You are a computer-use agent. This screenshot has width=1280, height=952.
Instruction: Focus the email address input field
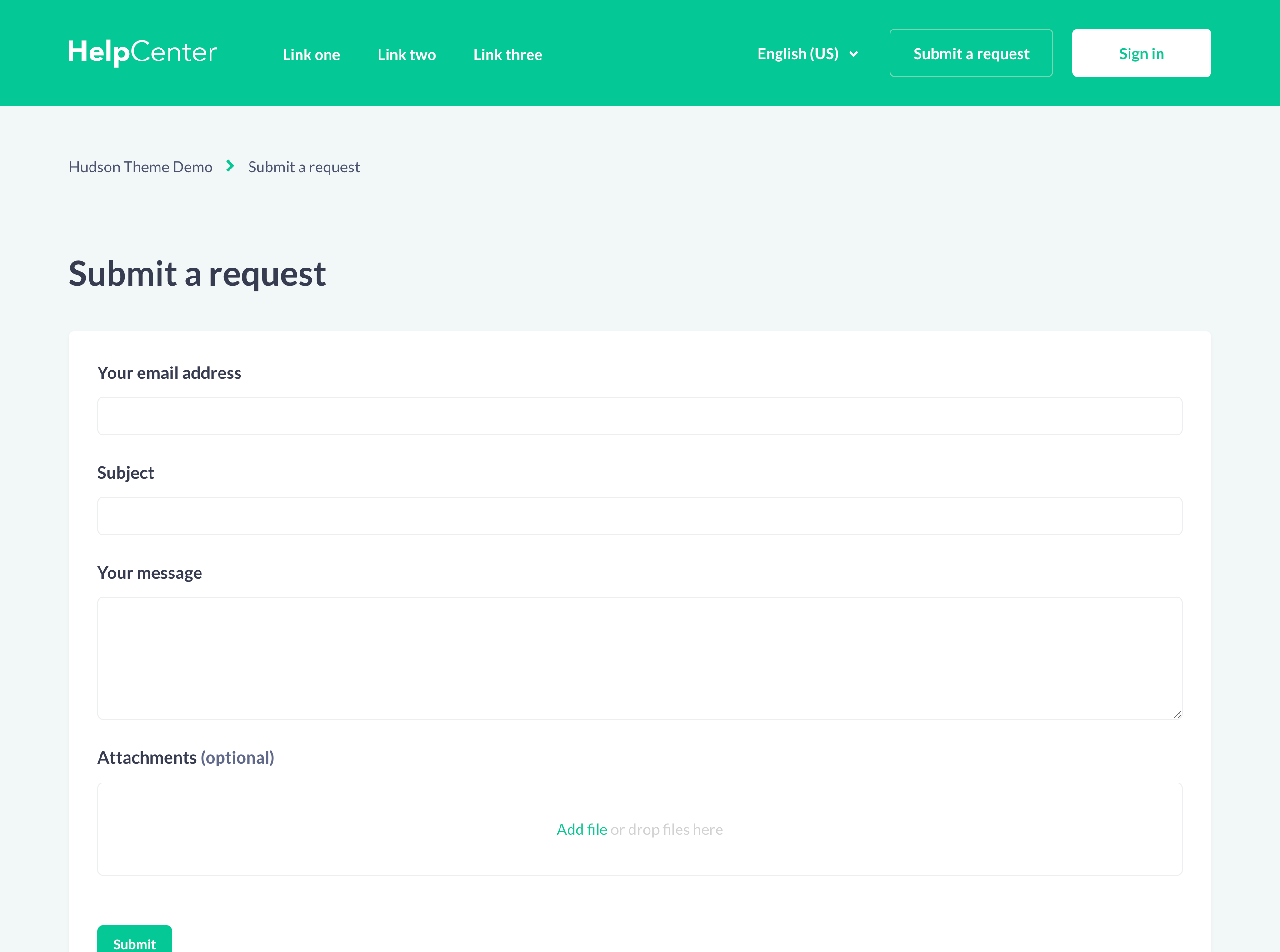pos(640,416)
